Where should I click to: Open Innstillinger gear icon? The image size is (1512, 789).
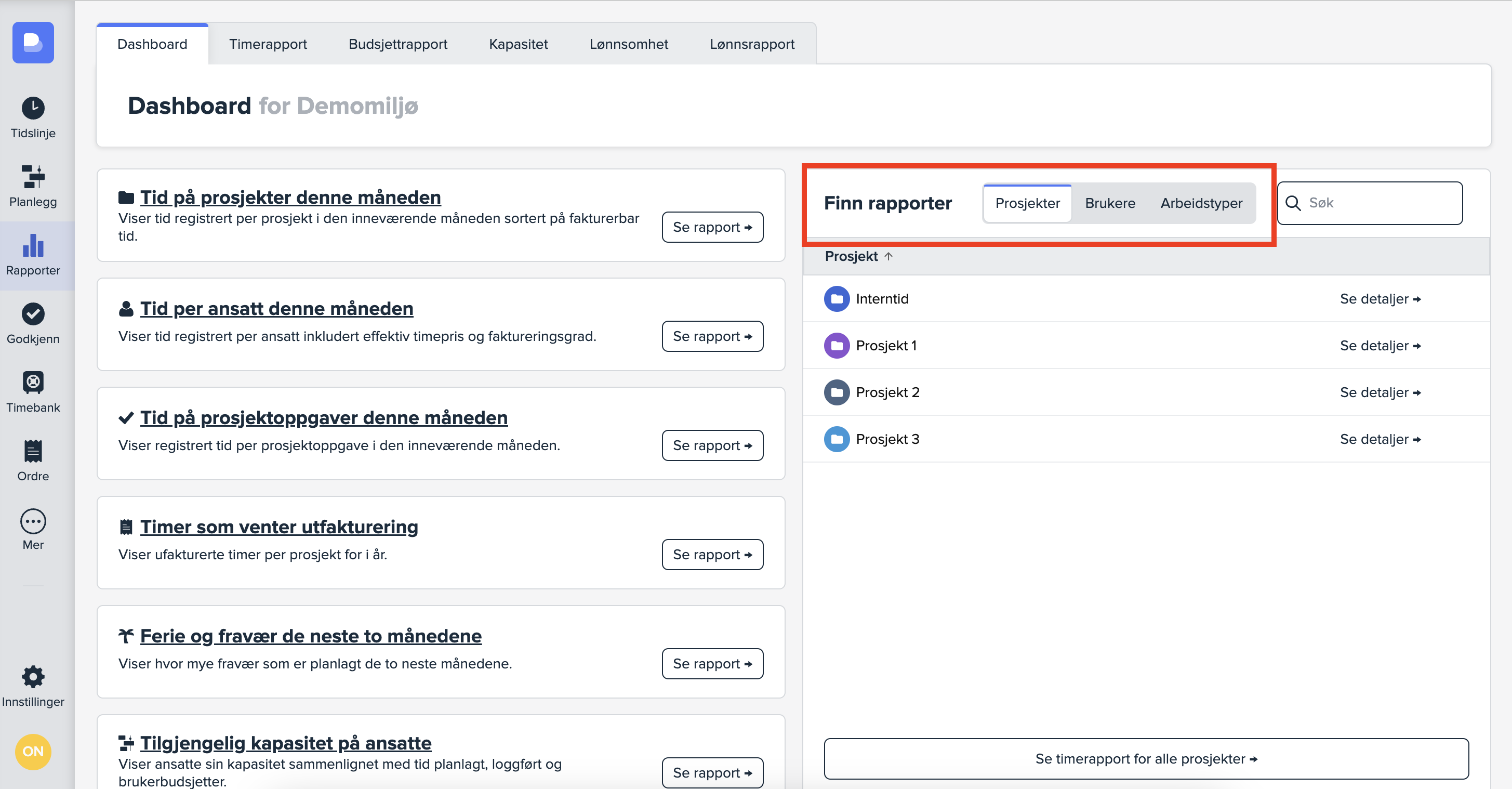[33, 677]
